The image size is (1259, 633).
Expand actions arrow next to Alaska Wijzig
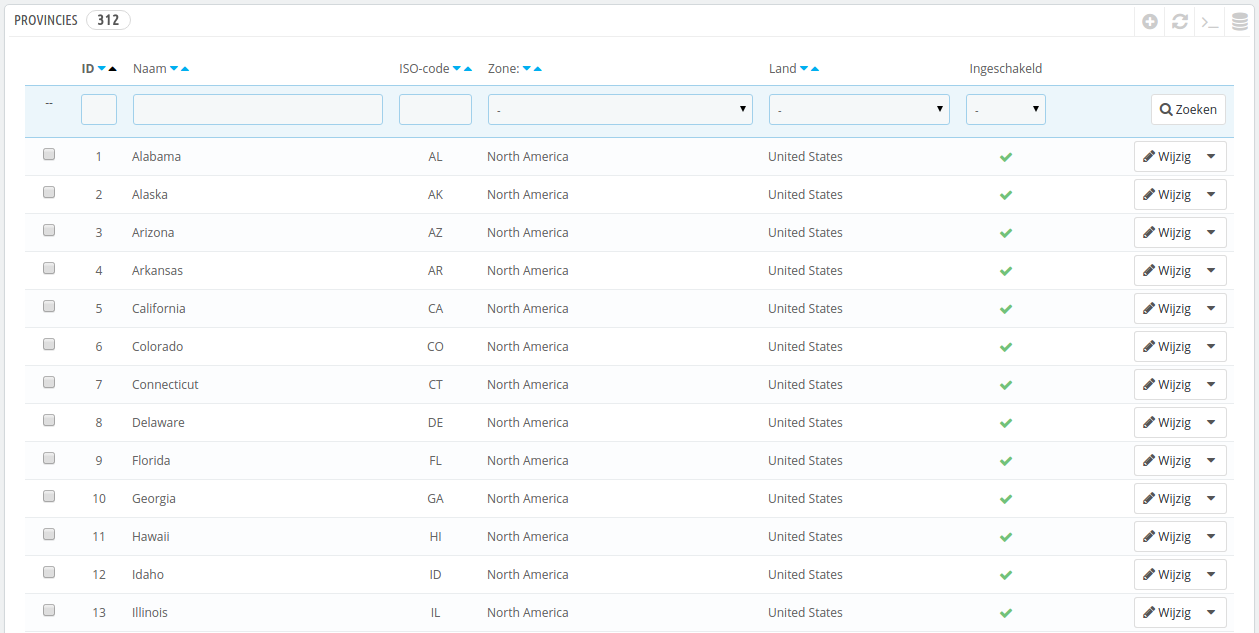tap(1212, 195)
